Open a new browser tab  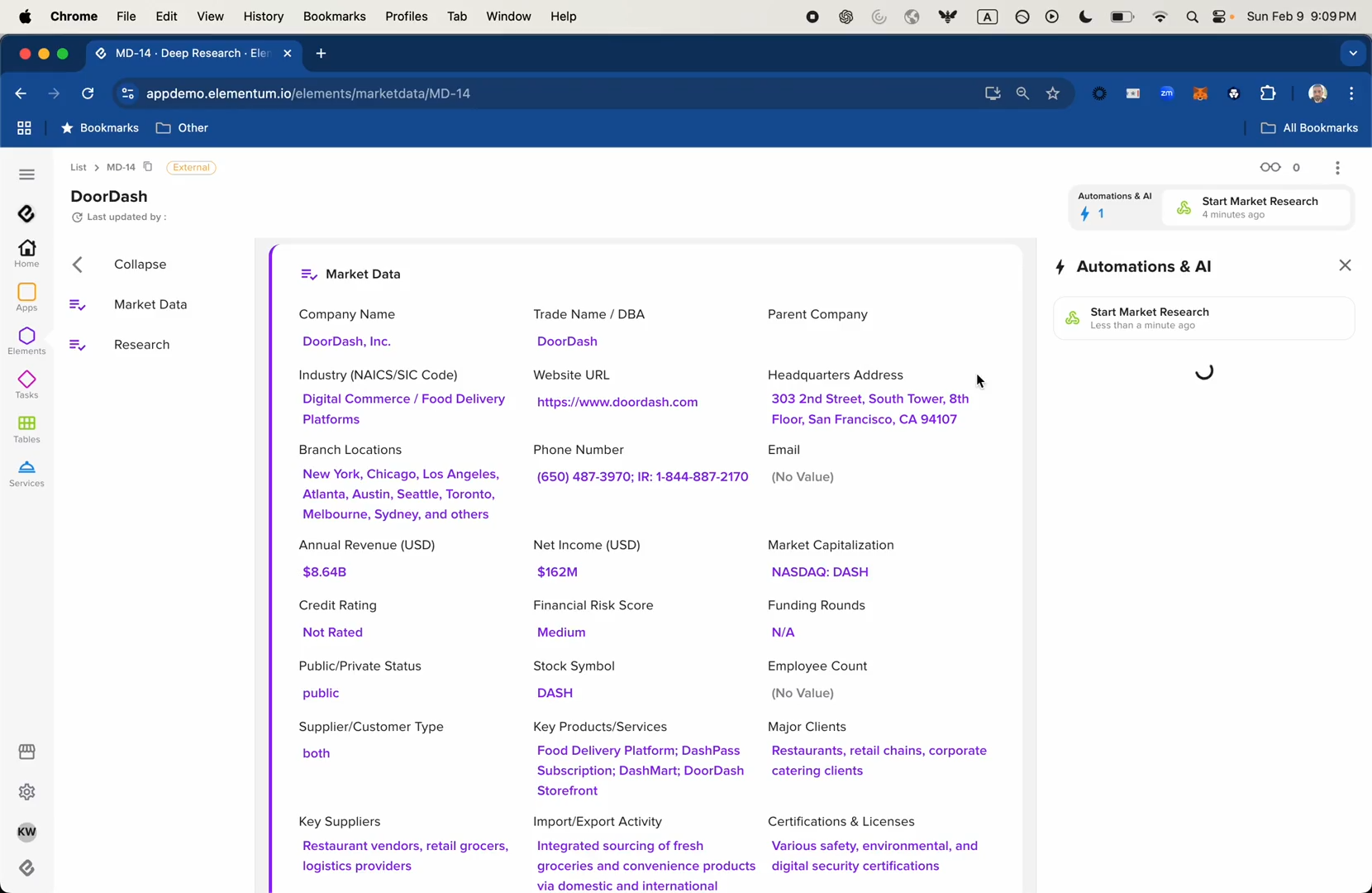[321, 54]
